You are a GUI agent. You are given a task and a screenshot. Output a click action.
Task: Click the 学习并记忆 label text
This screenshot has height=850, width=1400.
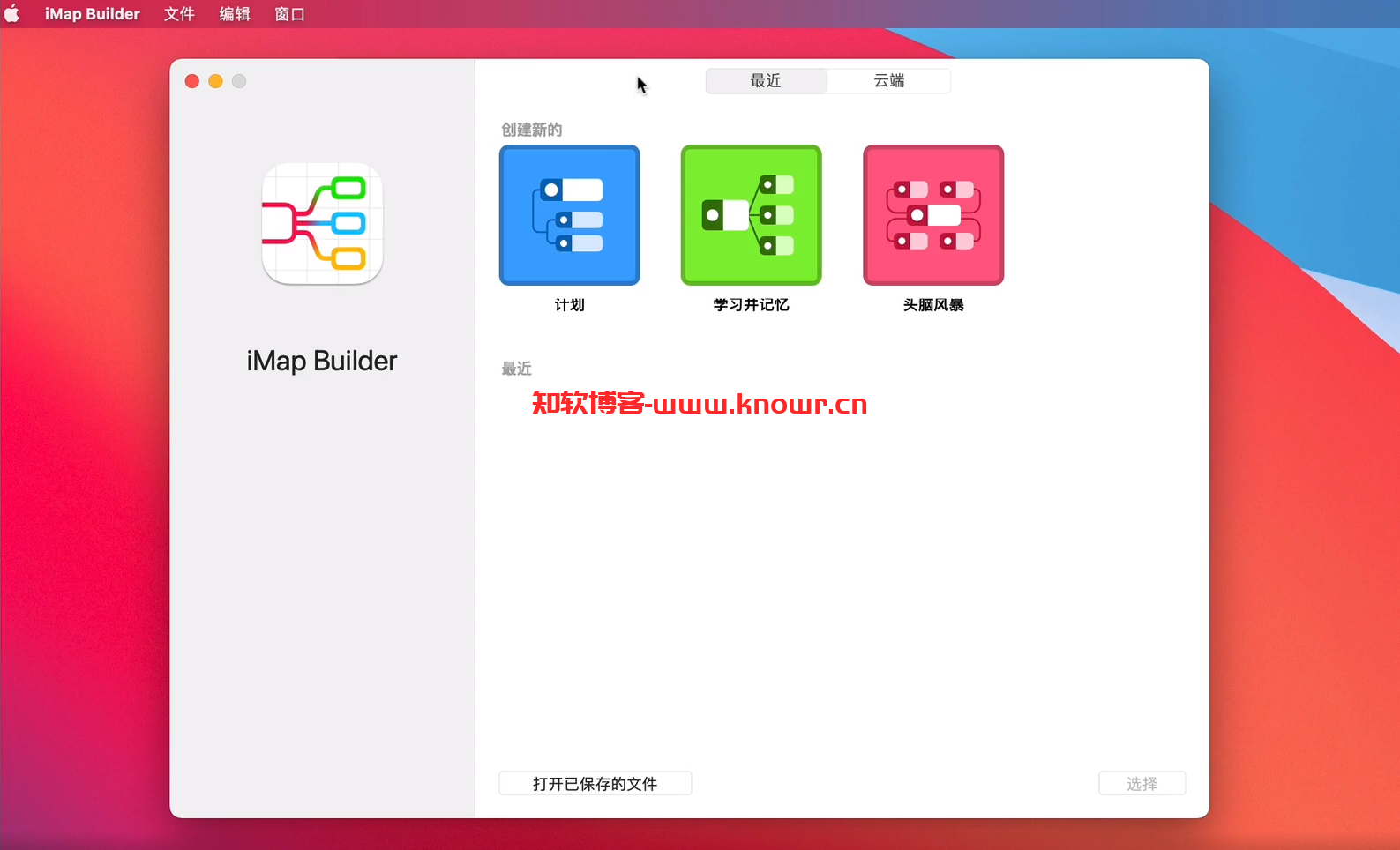coord(752,305)
